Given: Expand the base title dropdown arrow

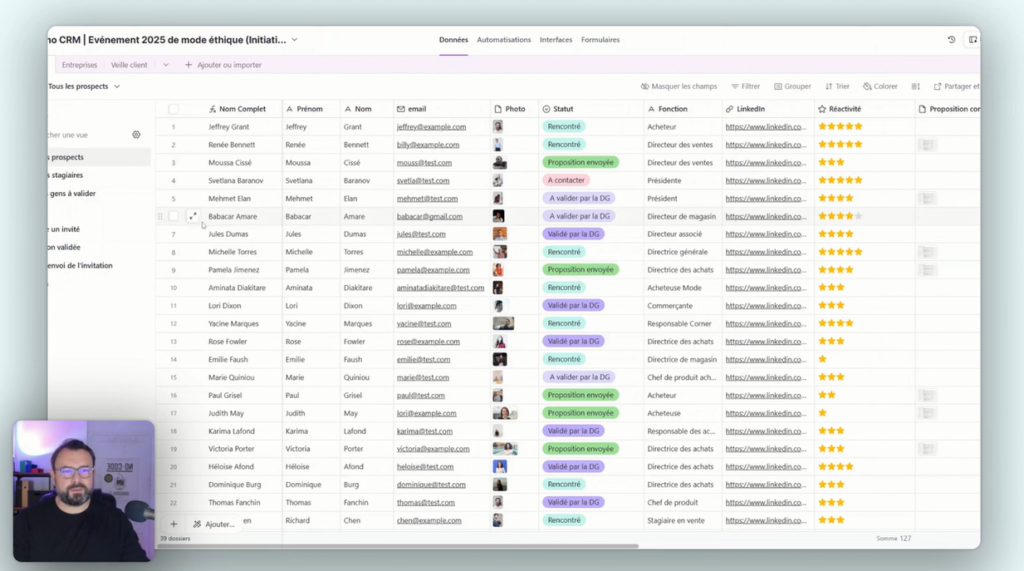Looking at the screenshot, I should (295, 40).
